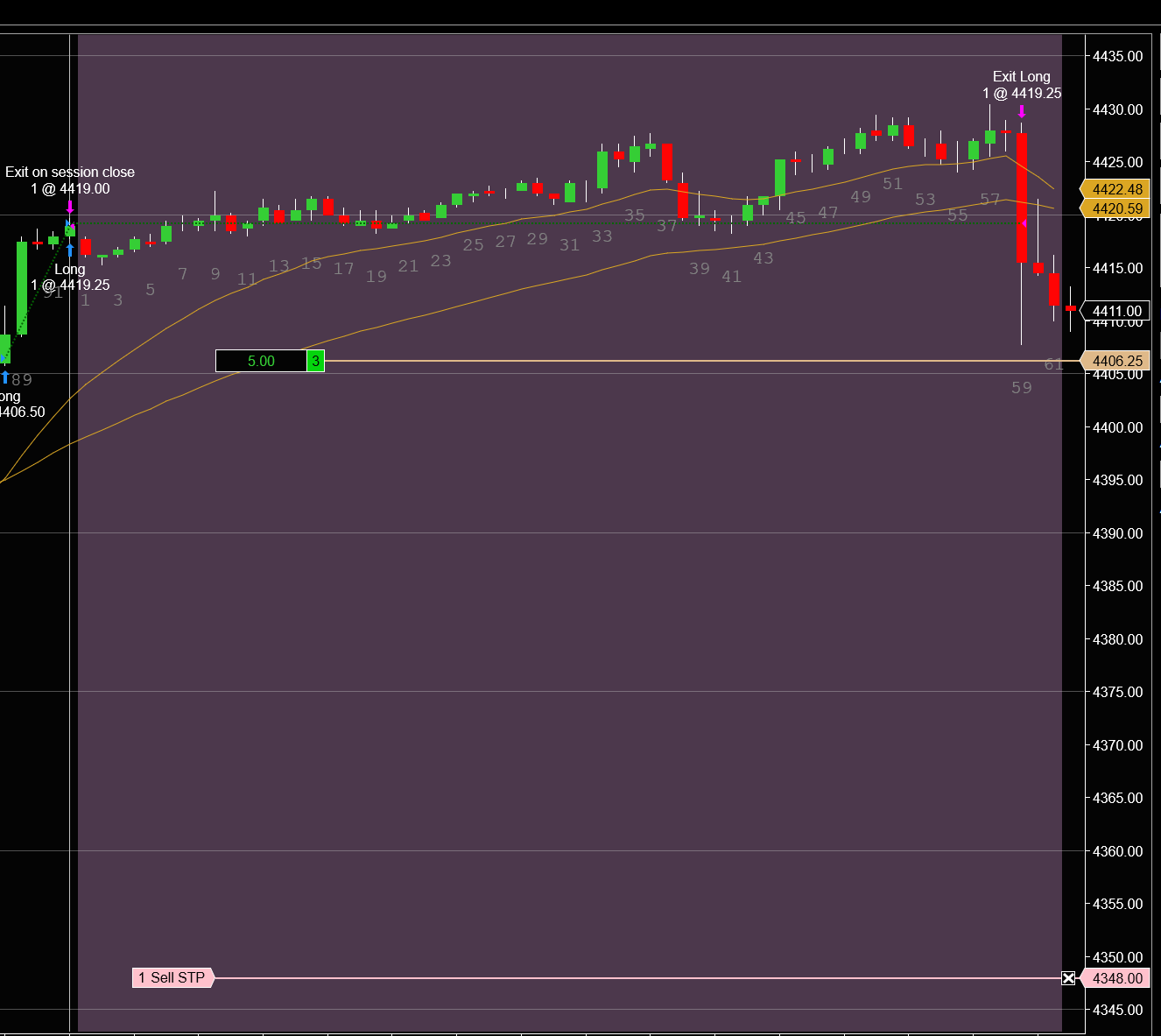Screen dimensions: 1161x1036
Task: Click the blue Long entry arrow at 4406.50
Action: (4, 377)
